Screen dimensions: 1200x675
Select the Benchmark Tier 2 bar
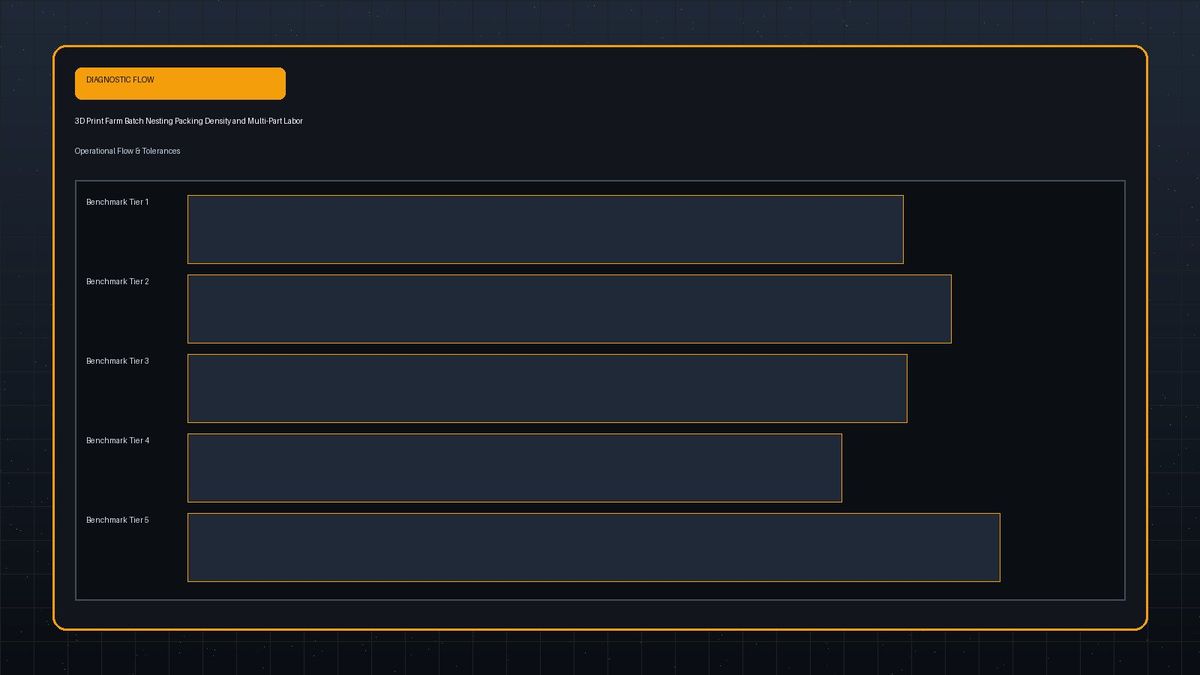569,309
